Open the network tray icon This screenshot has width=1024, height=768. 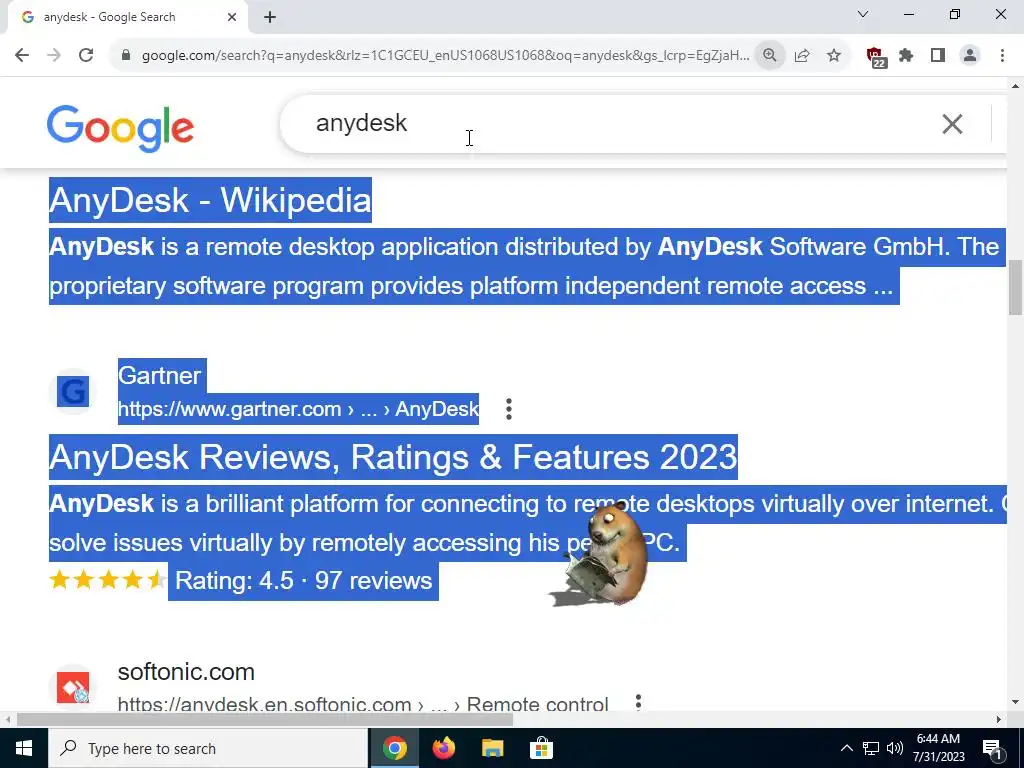[x=871, y=748]
